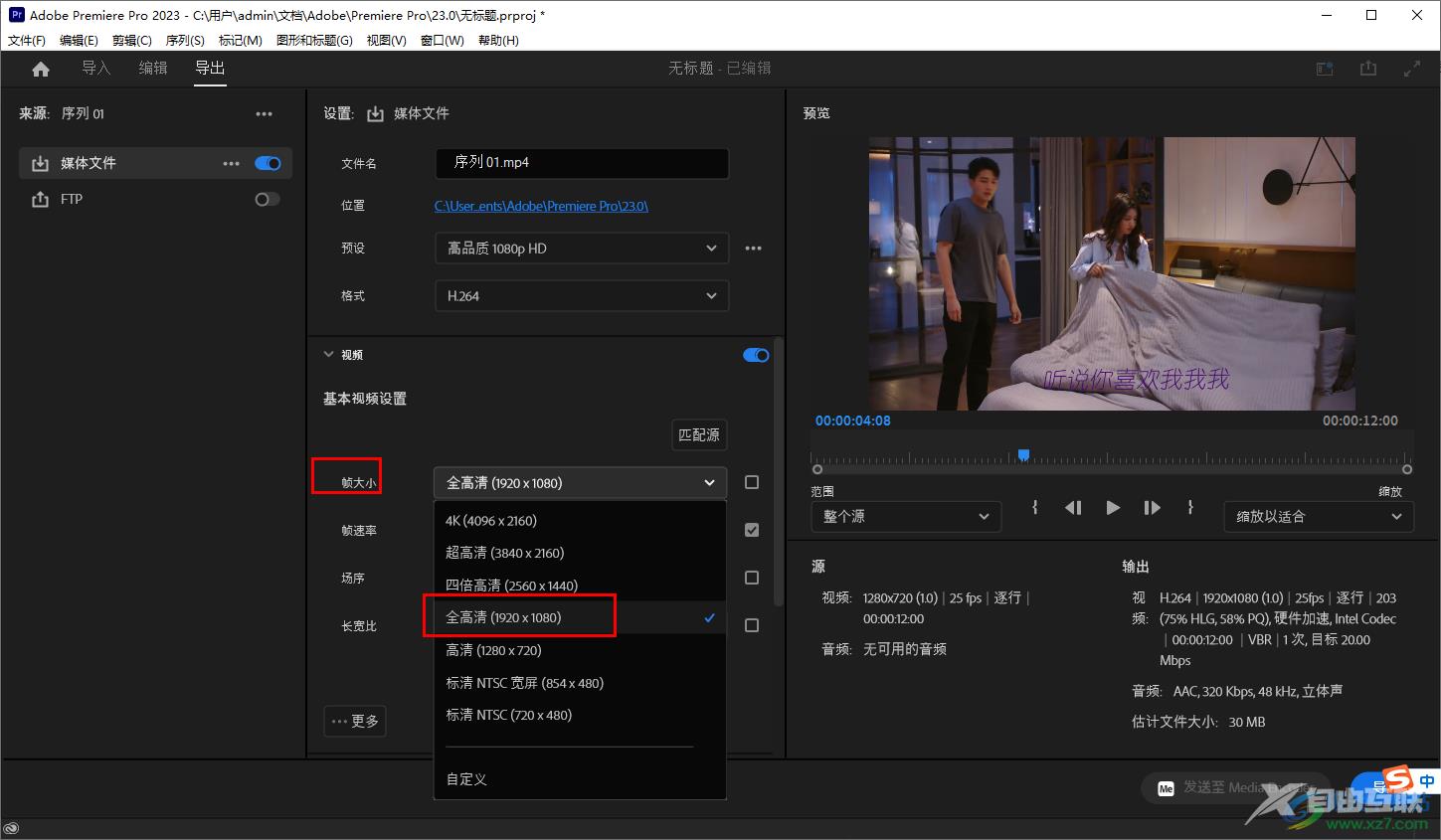Set Out point in preview
The image size is (1441, 840).
[x=1190, y=508]
